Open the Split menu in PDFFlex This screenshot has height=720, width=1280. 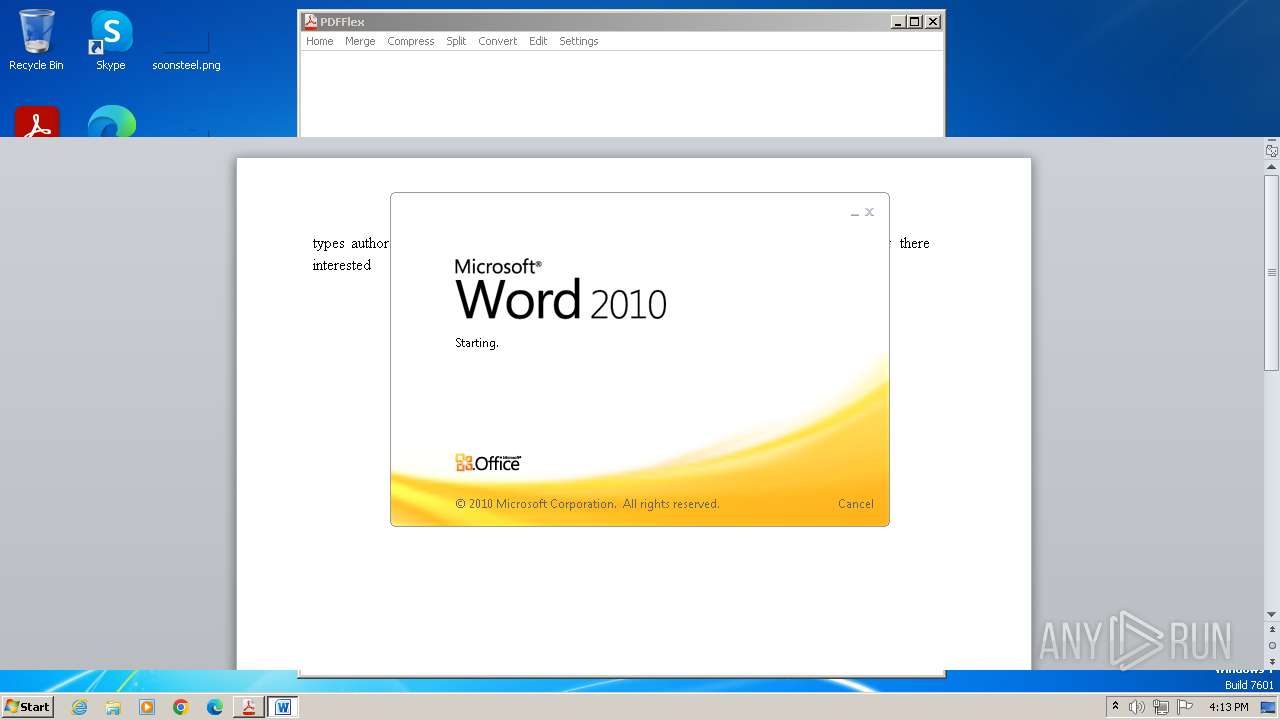pyautogui.click(x=456, y=41)
